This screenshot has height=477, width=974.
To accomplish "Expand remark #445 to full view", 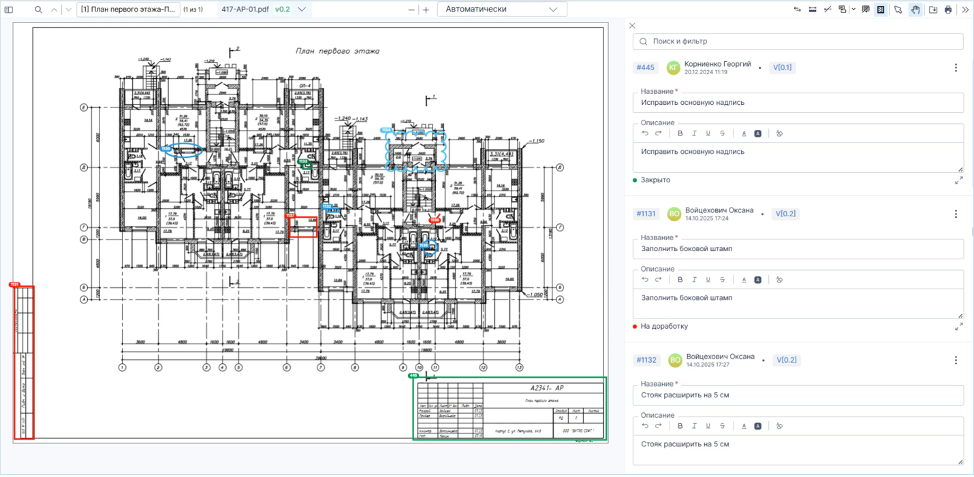I will pyautogui.click(x=959, y=180).
